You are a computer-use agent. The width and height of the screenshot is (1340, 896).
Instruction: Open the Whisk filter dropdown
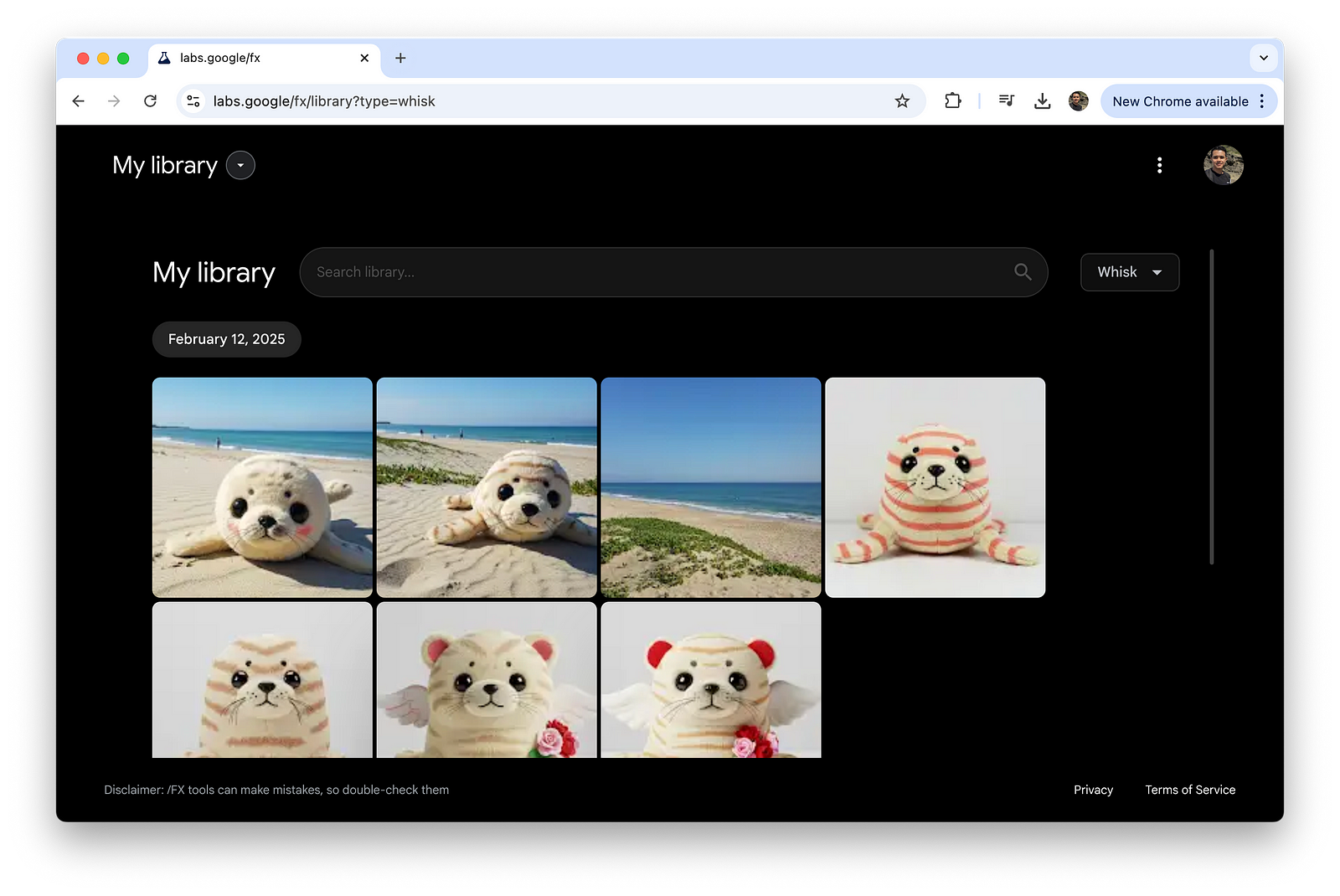[1129, 272]
